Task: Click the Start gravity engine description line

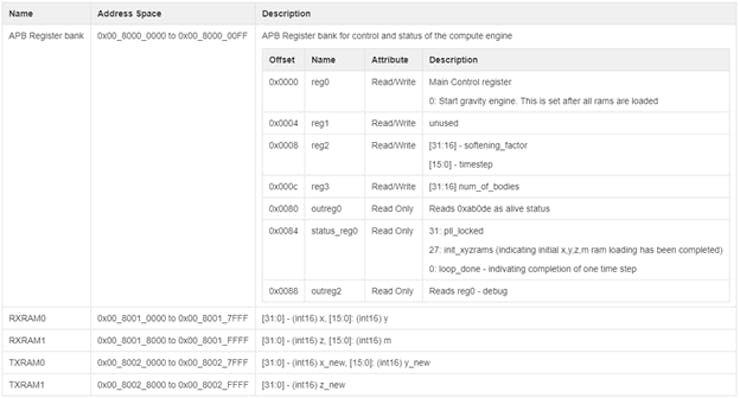Action: (543, 101)
